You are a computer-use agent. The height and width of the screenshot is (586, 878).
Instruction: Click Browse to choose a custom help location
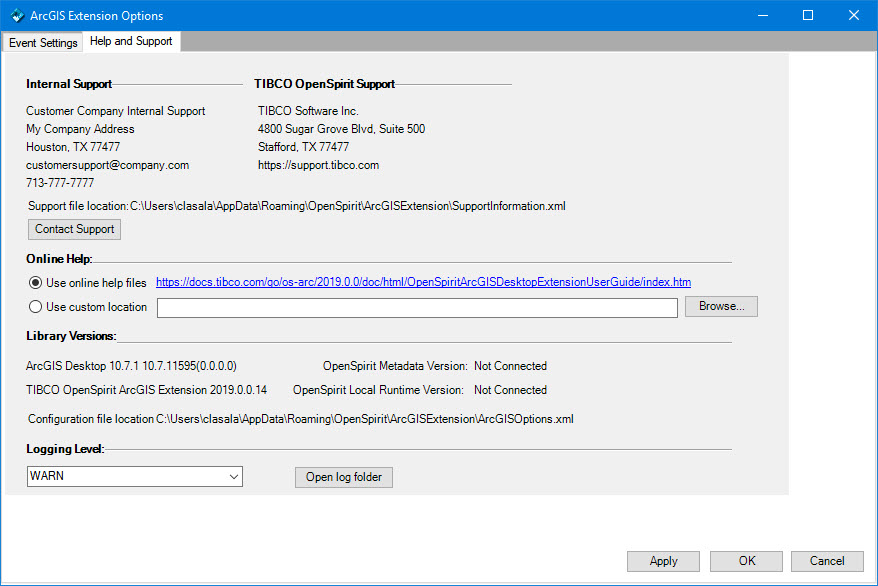721,306
